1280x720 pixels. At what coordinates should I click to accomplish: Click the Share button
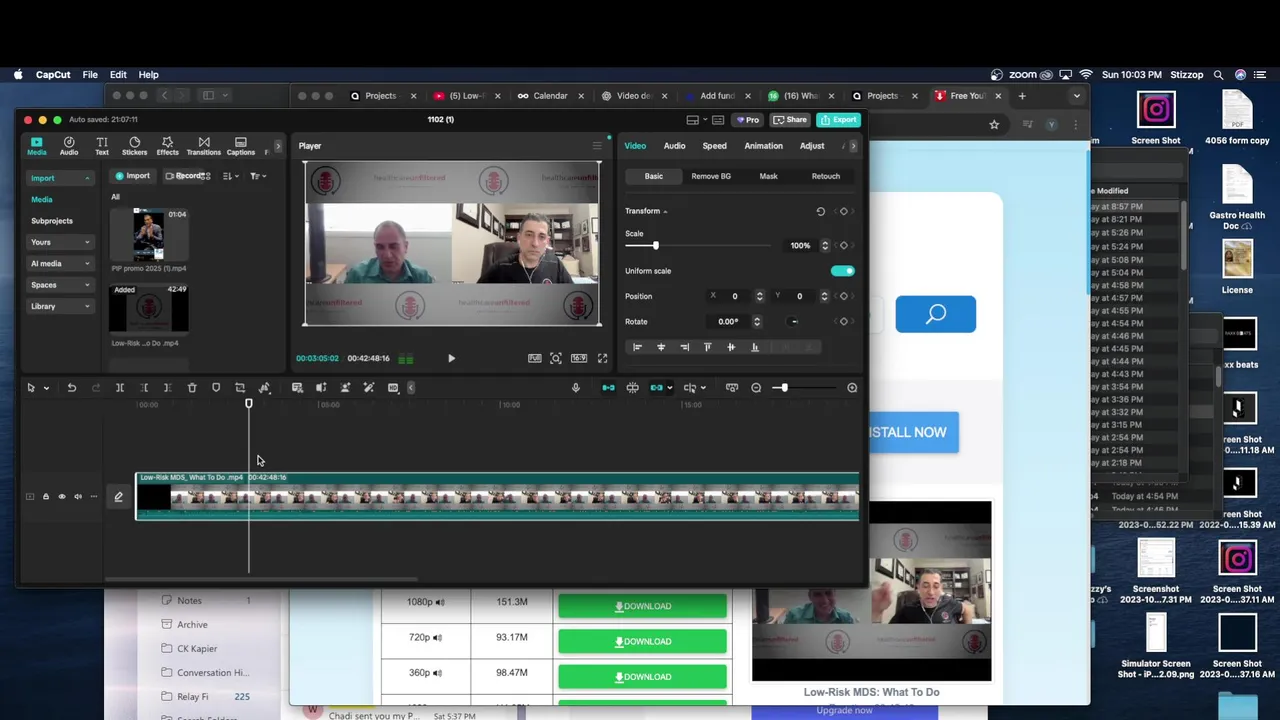pos(790,120)
